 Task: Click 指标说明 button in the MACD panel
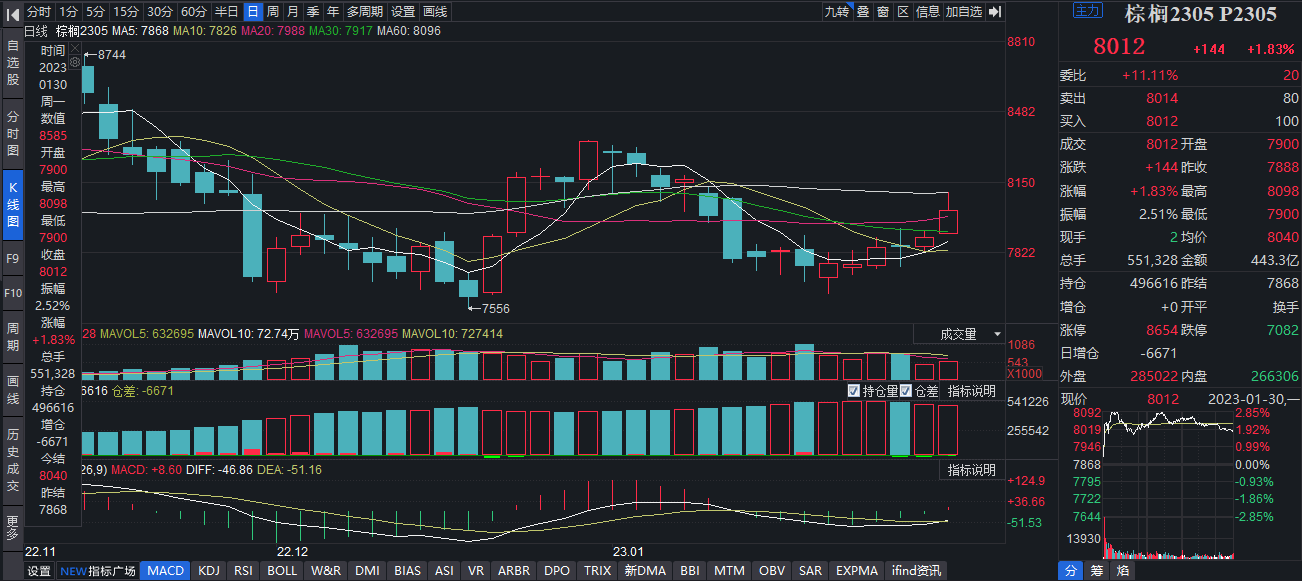971,470
